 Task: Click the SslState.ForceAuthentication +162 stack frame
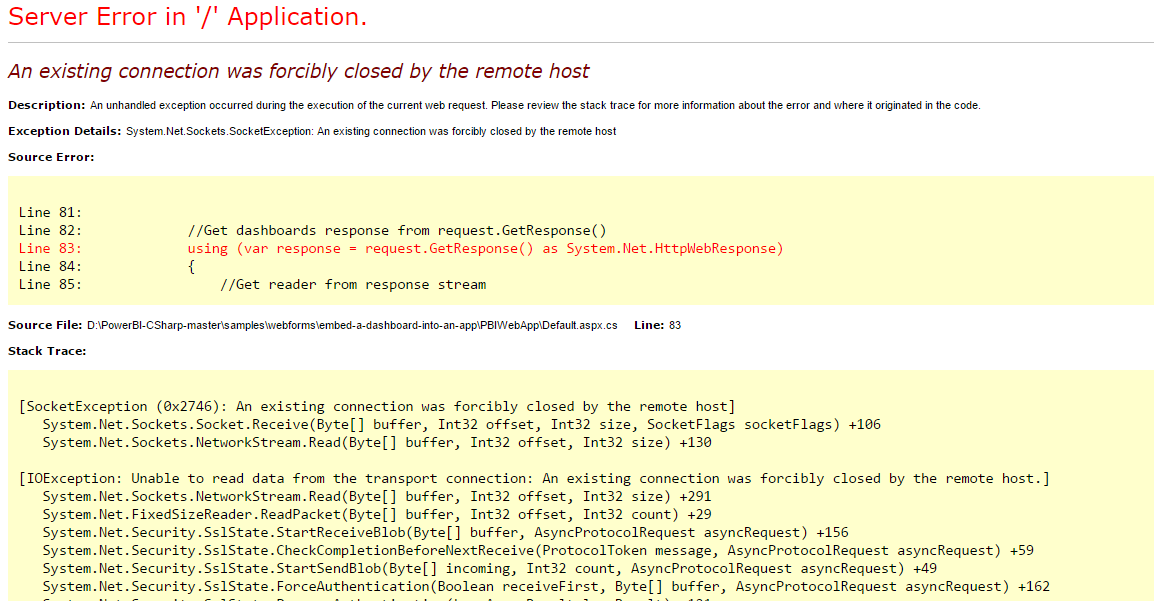(546, 587)
